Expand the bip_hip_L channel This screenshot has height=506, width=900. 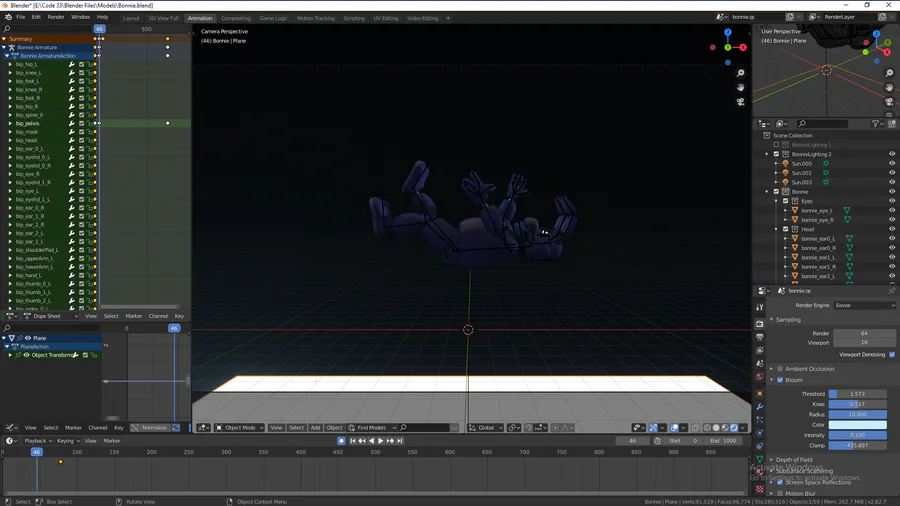tap(10, 64)
